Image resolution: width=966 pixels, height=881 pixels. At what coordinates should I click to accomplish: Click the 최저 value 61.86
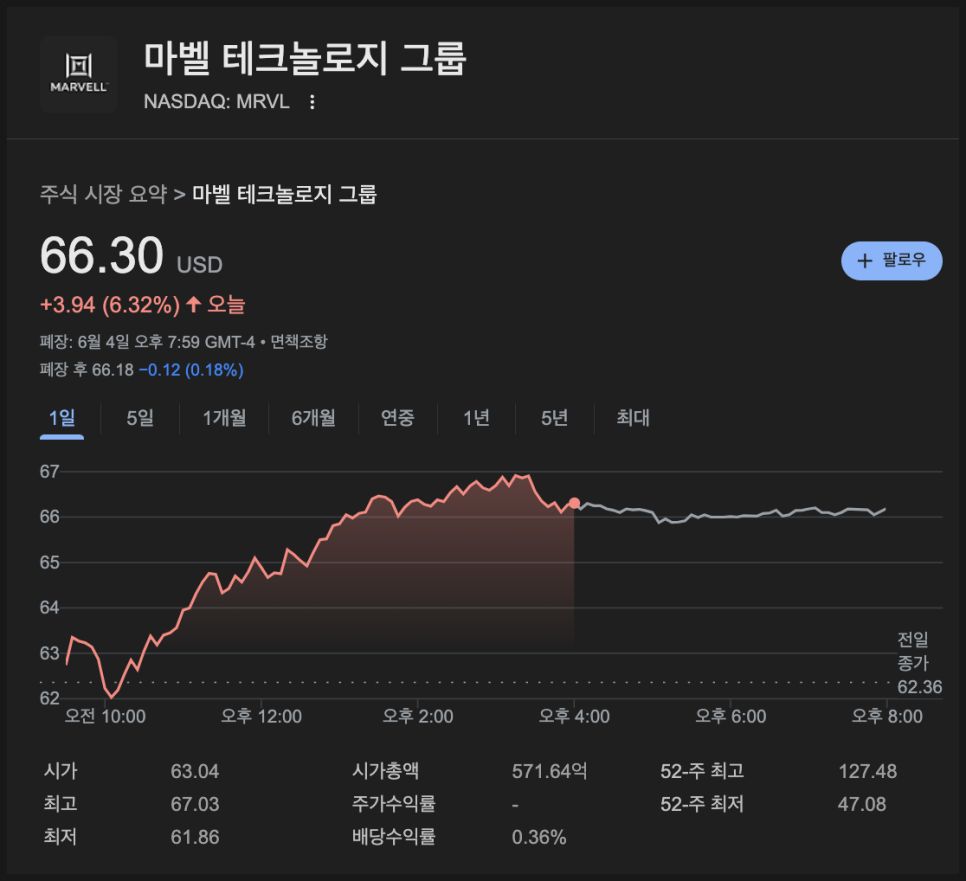tap(195, 837)
